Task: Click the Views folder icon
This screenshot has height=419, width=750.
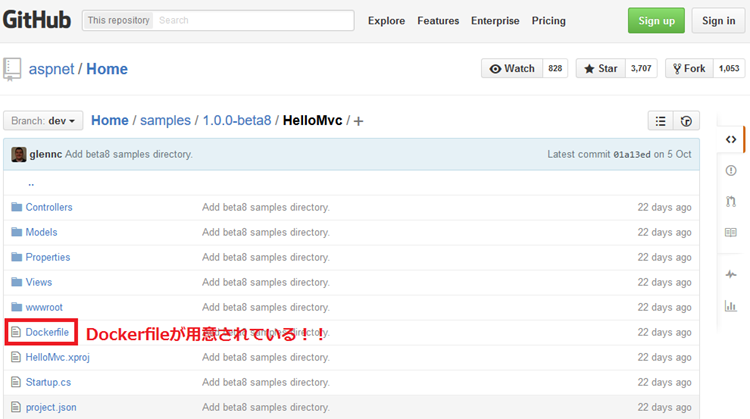Action: [17, 282]
